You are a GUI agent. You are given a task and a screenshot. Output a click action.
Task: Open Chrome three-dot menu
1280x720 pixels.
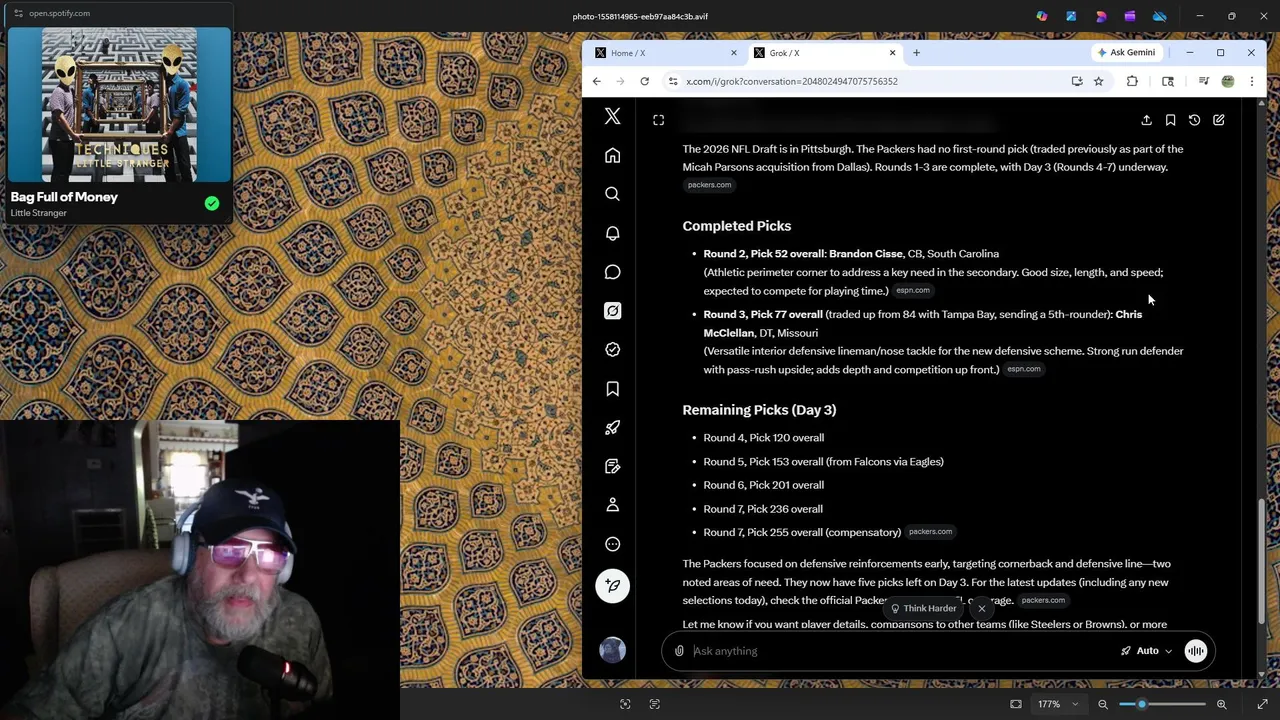pyautogui.click(x=1251, y=81)
